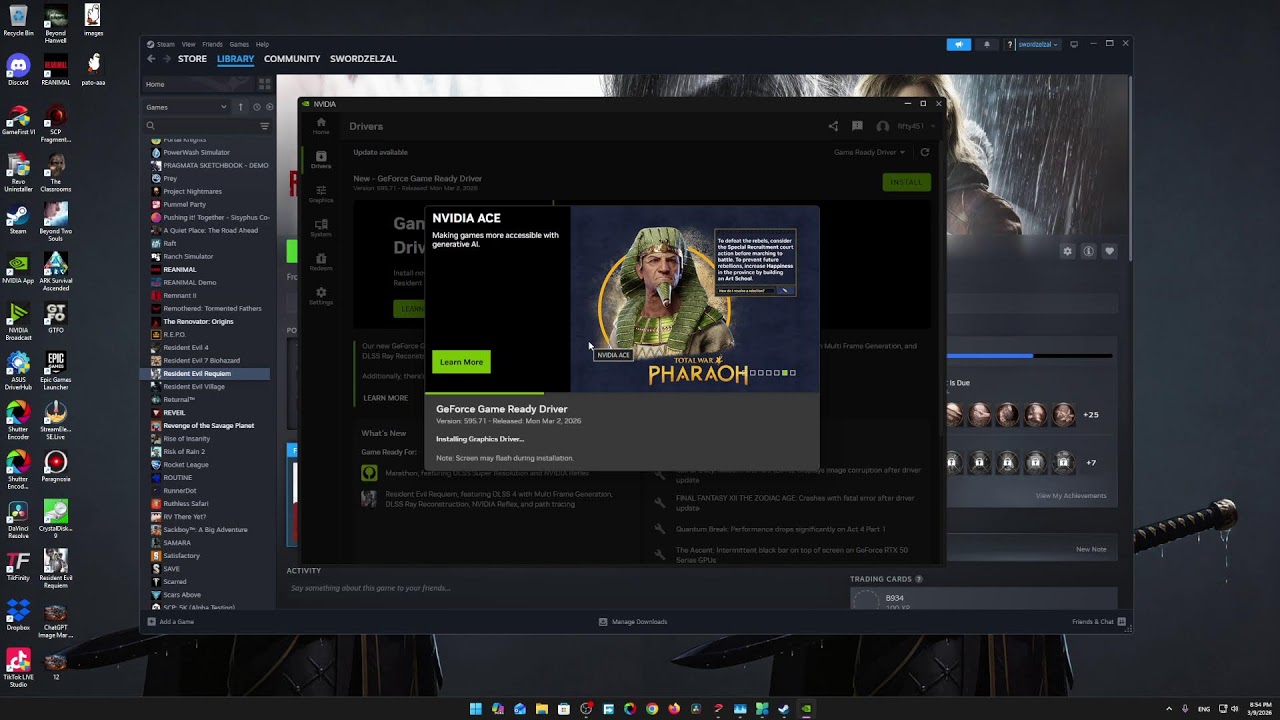Click the Steam back arrow

coord(151,59)
